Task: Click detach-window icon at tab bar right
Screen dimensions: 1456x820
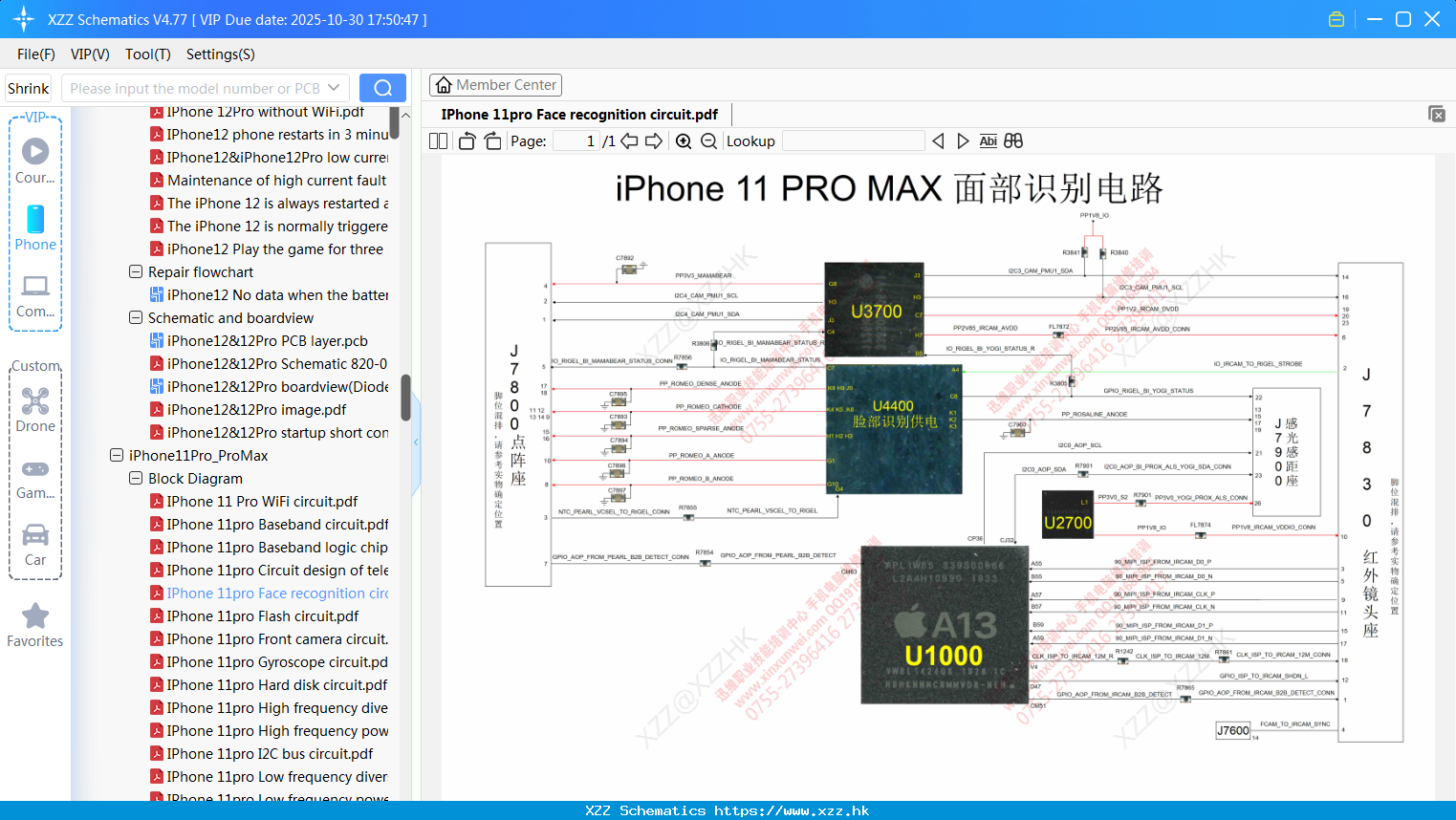Action: pyautogui.click(x=1437, y=114)
